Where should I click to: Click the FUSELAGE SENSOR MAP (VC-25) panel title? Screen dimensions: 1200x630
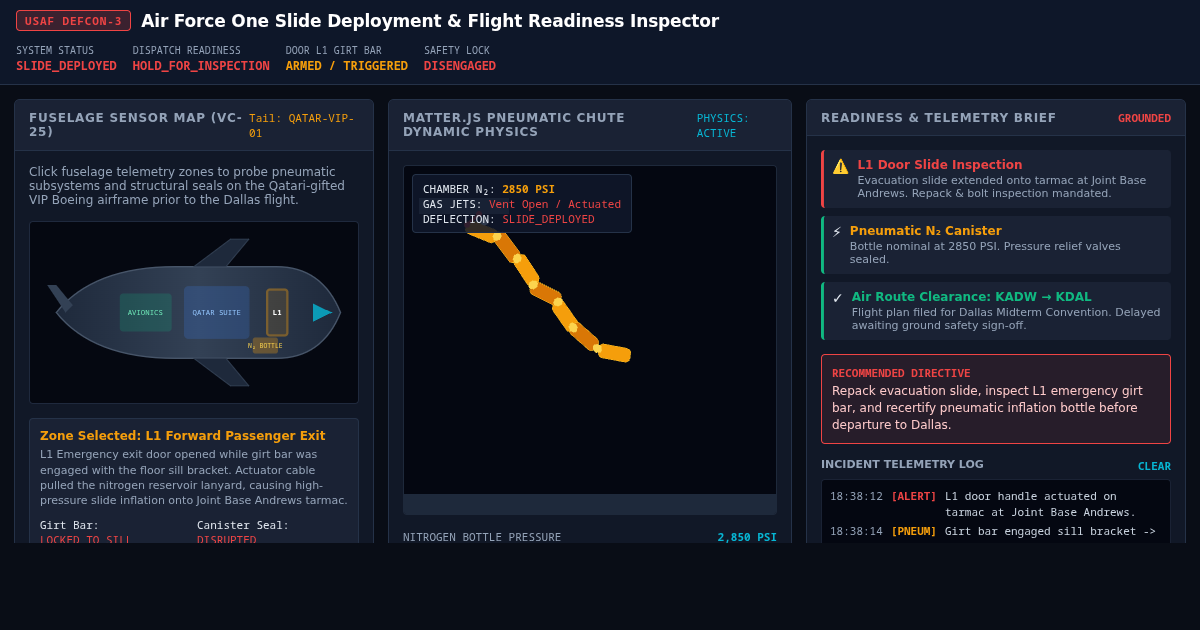136,125
